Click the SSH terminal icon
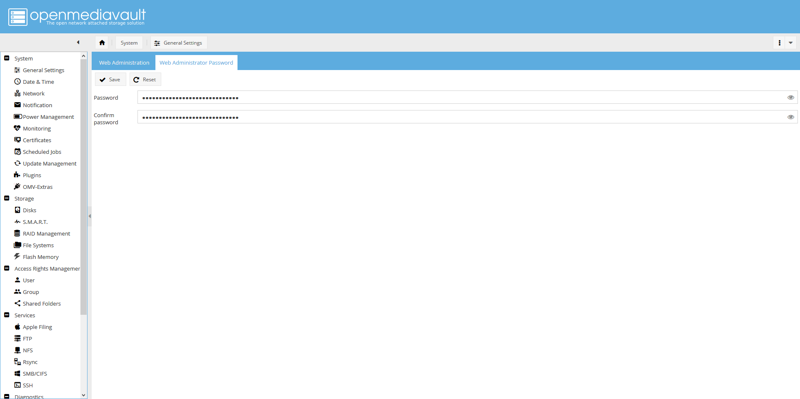The width and height of the screenshot is (800, 399). click(17, 385)
